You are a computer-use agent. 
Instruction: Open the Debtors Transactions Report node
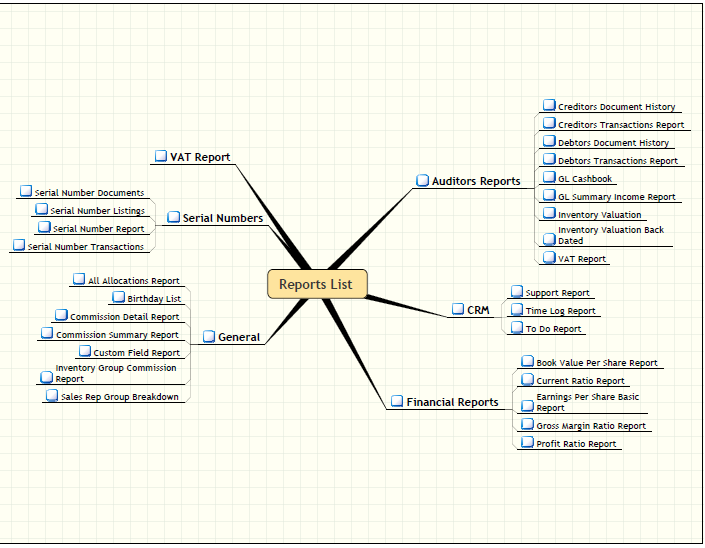617,161
